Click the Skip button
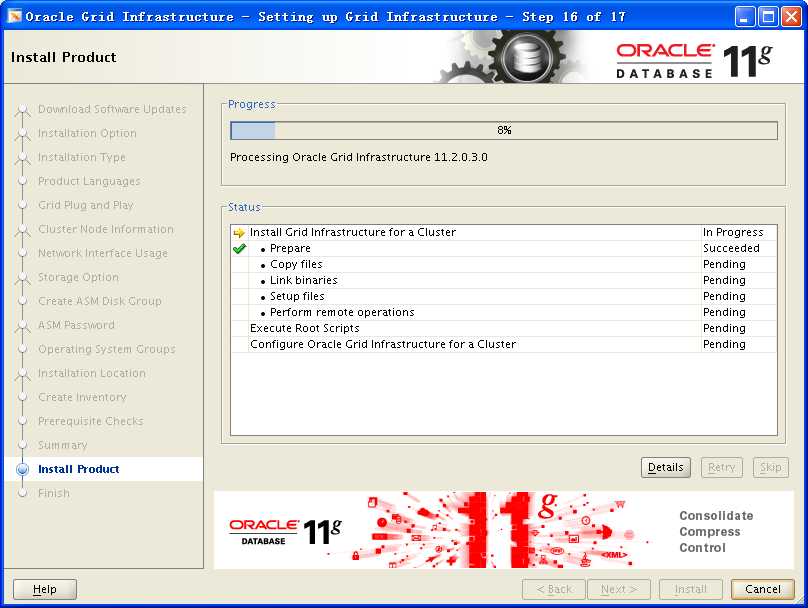 click(770, 467)
